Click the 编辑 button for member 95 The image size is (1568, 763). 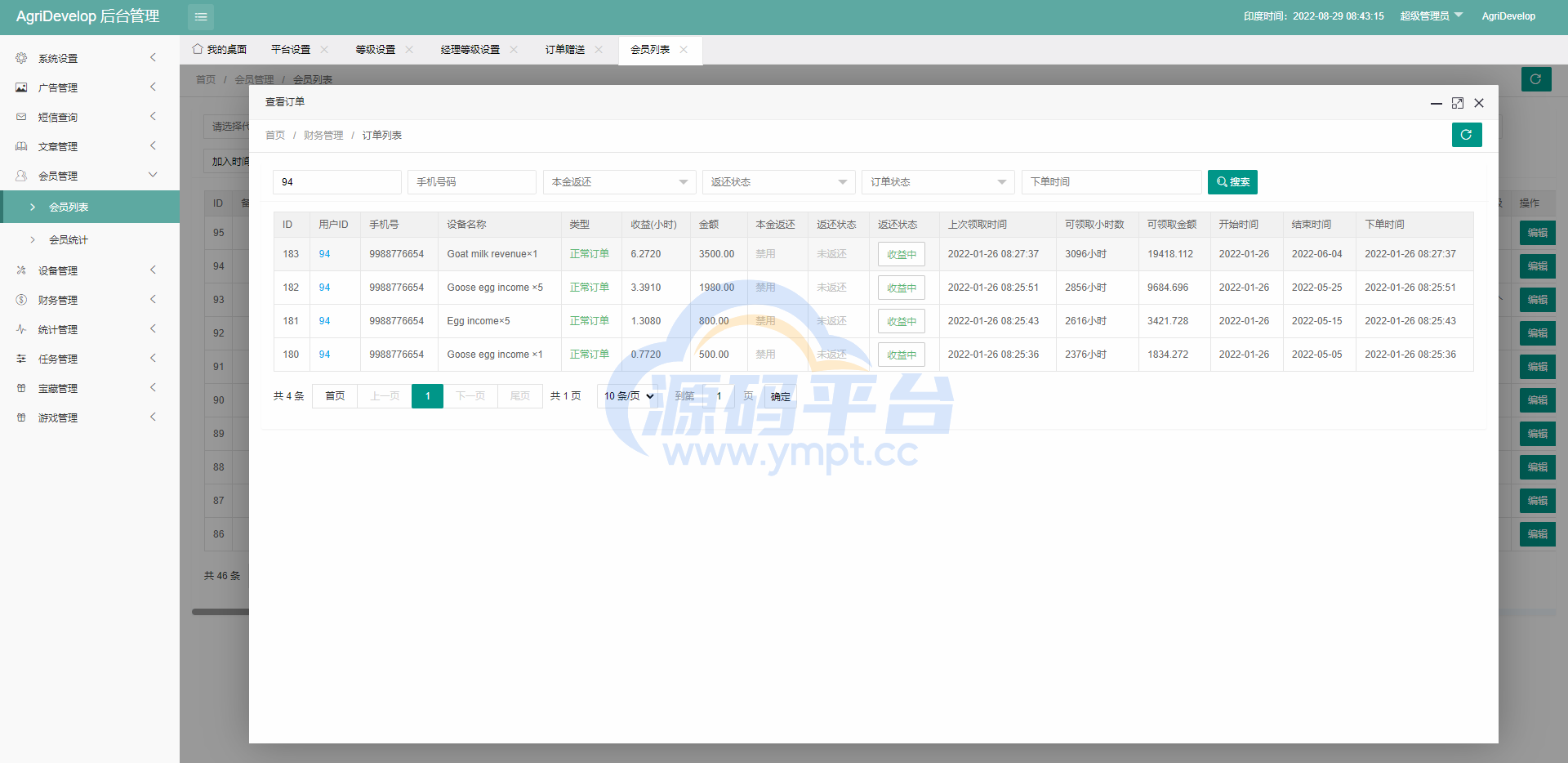(1538, 233)
